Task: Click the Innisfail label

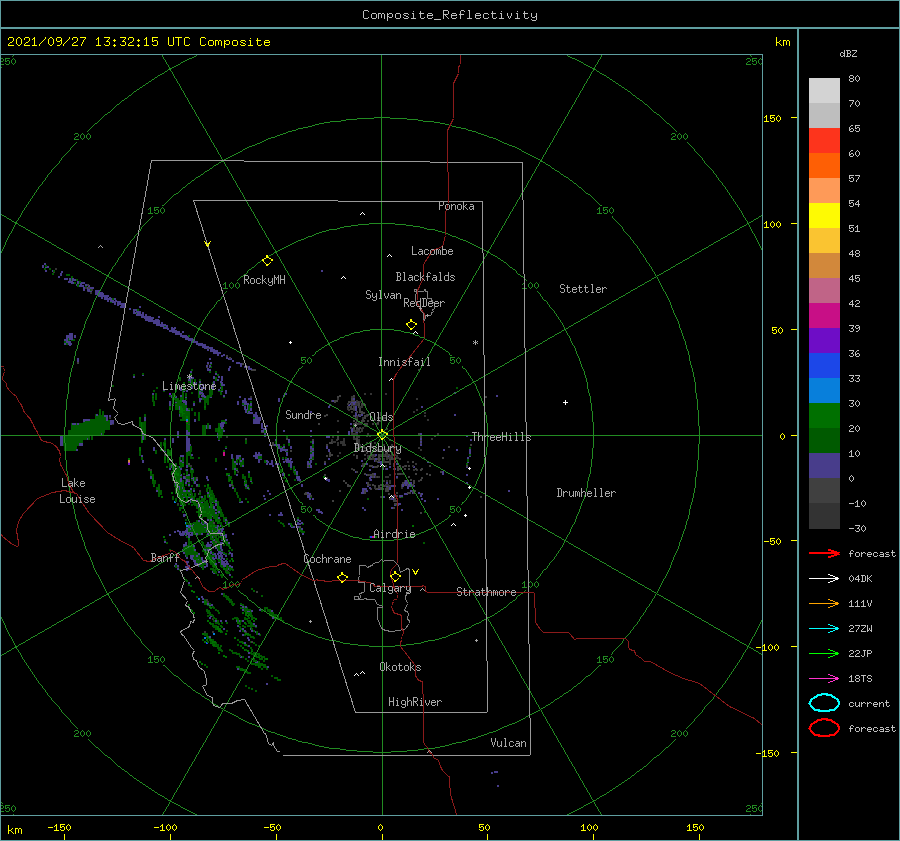Action: [x=404, y=362]
